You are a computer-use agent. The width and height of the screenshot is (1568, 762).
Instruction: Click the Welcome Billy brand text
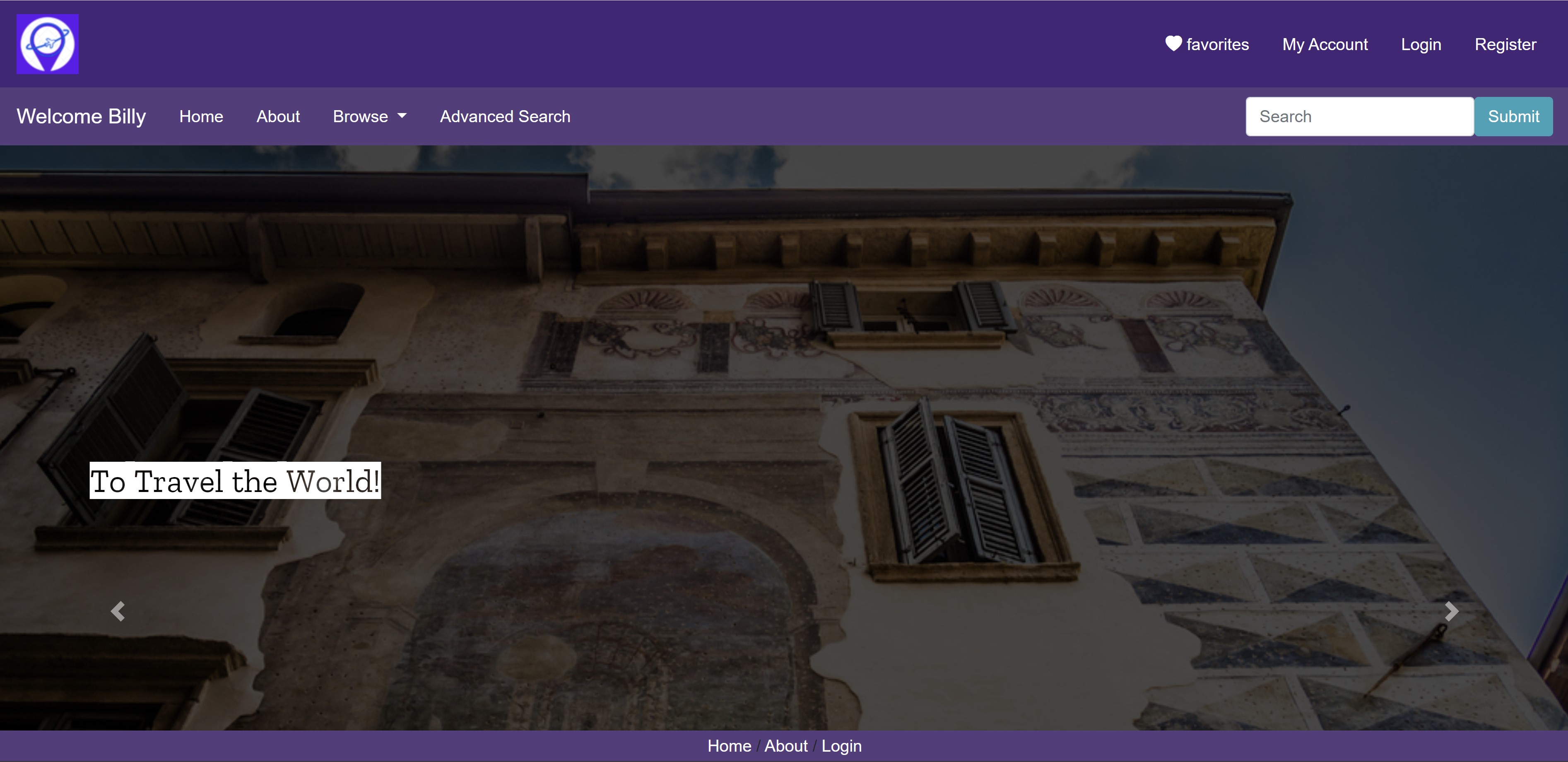coord(81,116)
